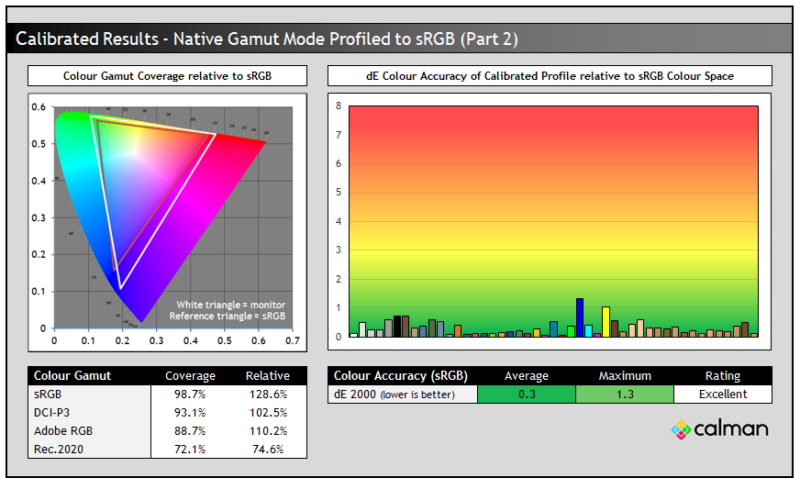Click the tallest blue bar in the dE chart
Screen dimensions: 800x478
coord(579,318)
